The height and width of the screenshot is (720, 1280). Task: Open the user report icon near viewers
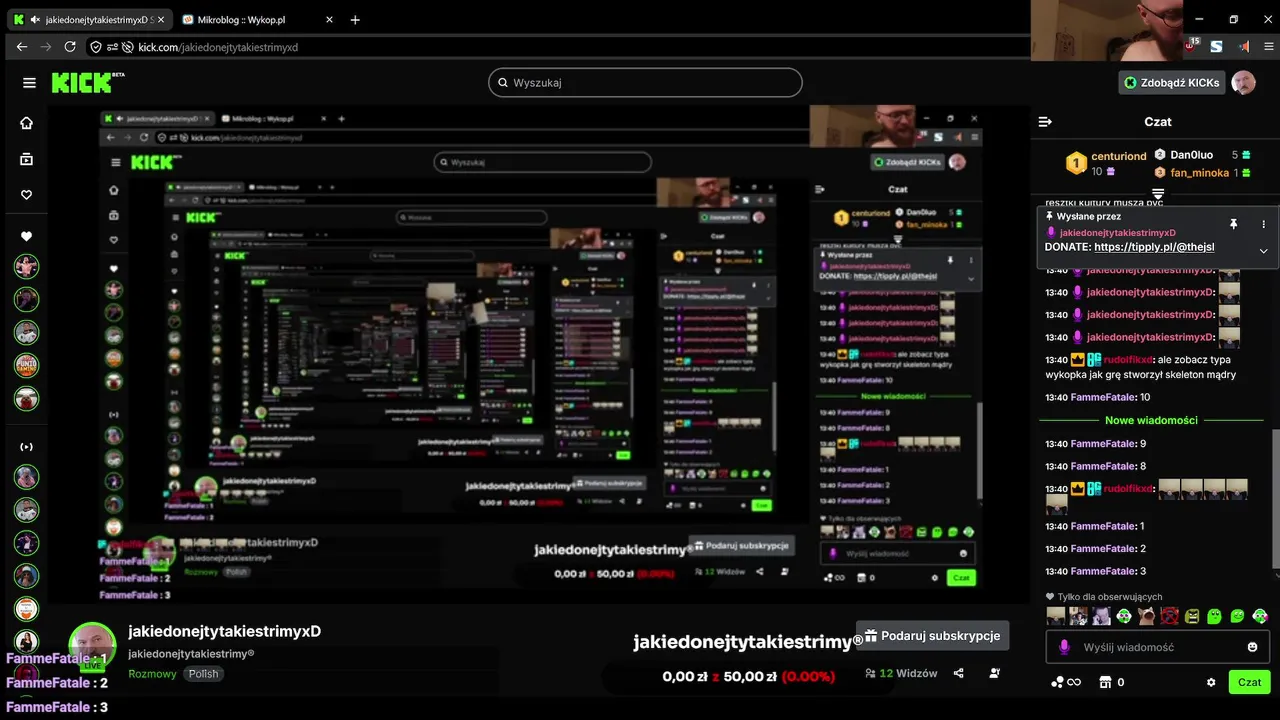(x=994, y=673)
